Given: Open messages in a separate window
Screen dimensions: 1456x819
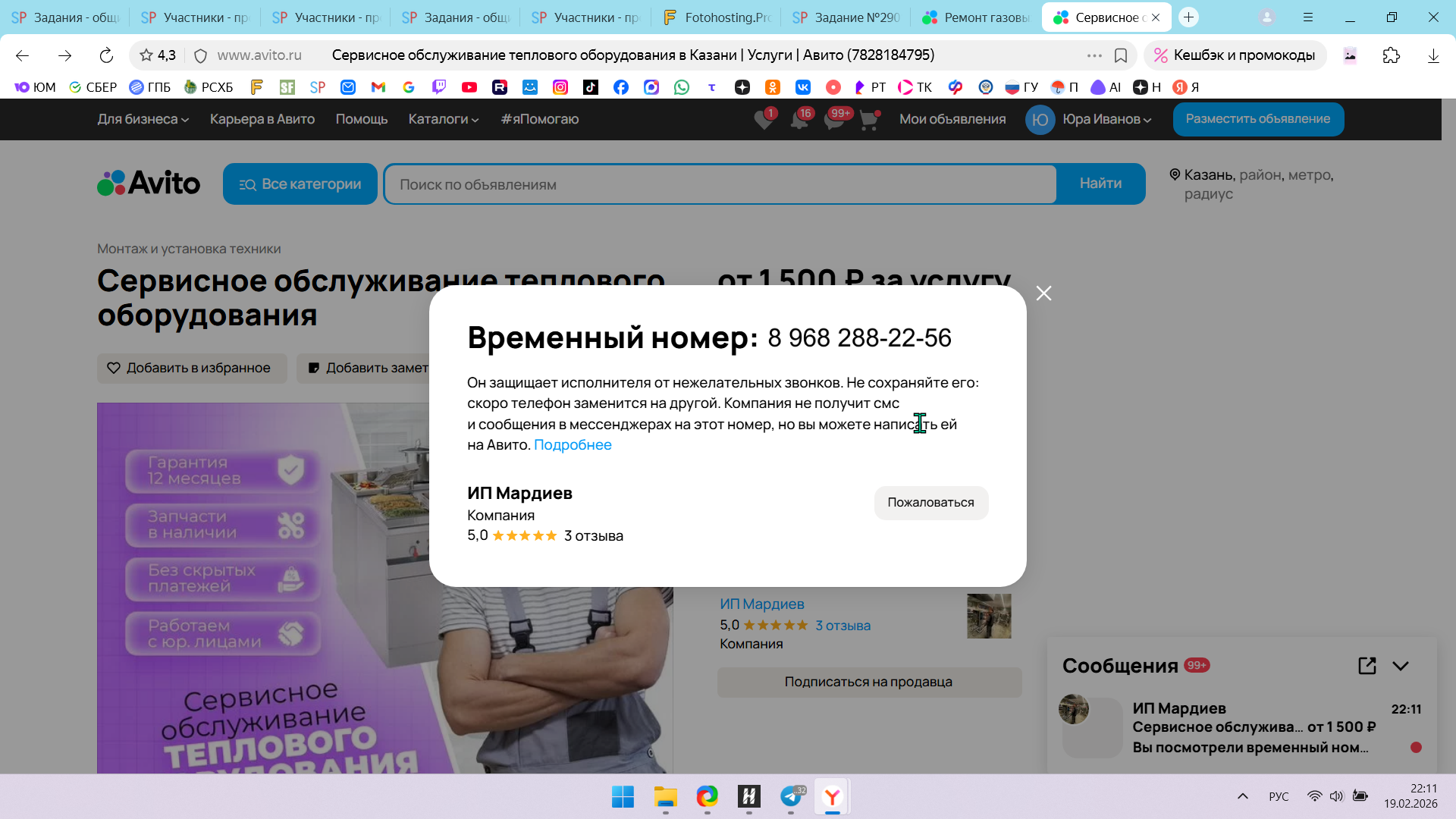Looking at the screenshot, I should tap(1367, 666).
